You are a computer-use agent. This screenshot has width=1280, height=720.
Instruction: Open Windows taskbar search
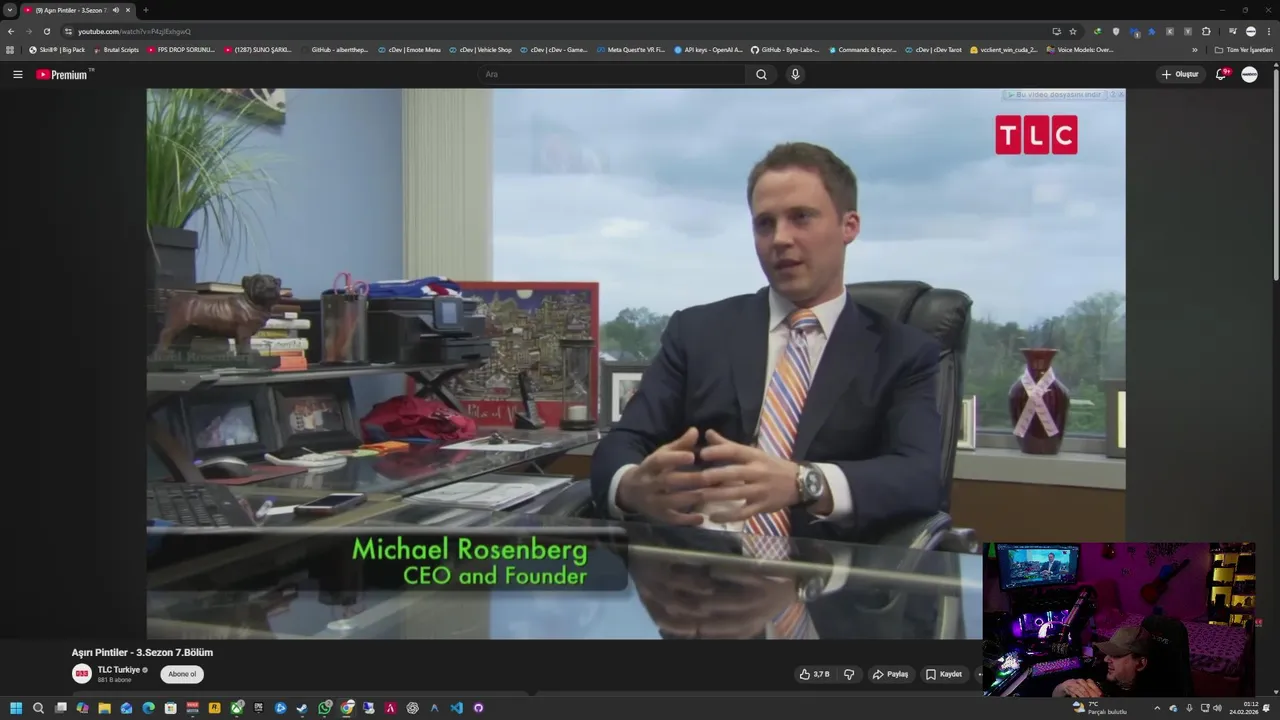(38, 708)
